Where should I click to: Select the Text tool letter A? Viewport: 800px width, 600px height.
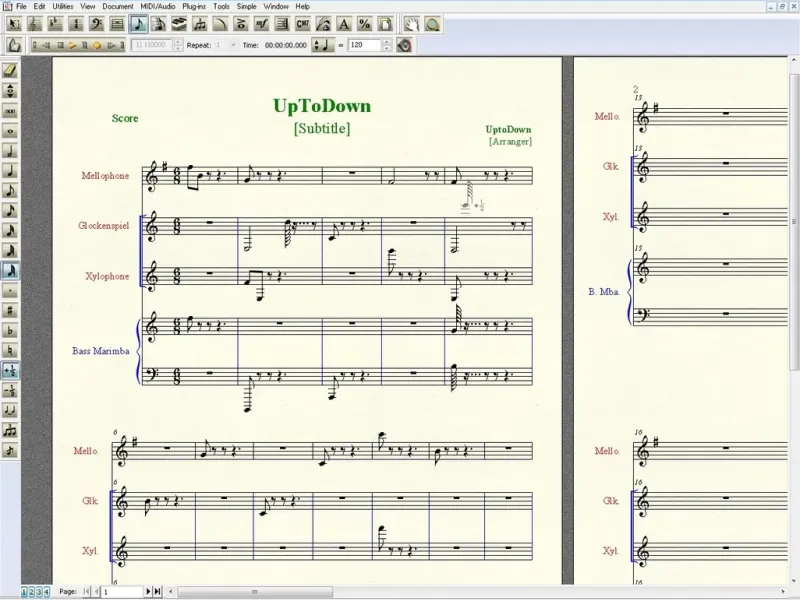344,24
